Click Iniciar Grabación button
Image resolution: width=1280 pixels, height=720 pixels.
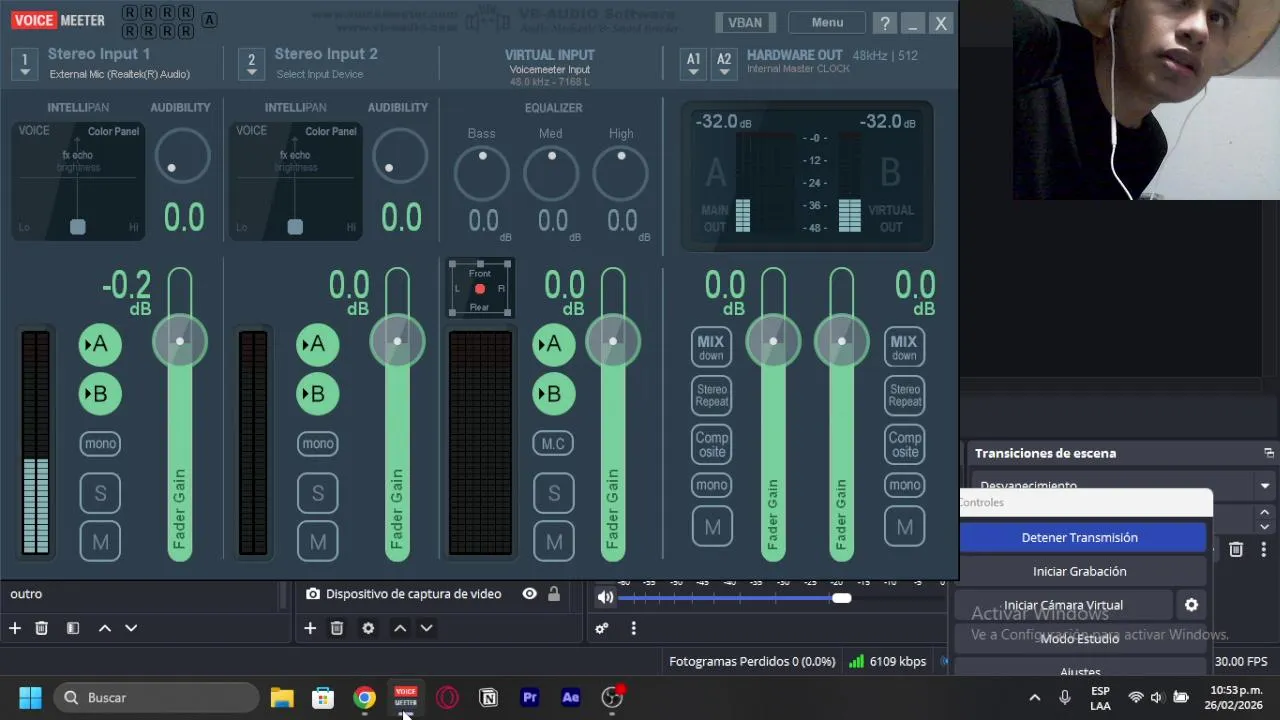point(1080,572)
